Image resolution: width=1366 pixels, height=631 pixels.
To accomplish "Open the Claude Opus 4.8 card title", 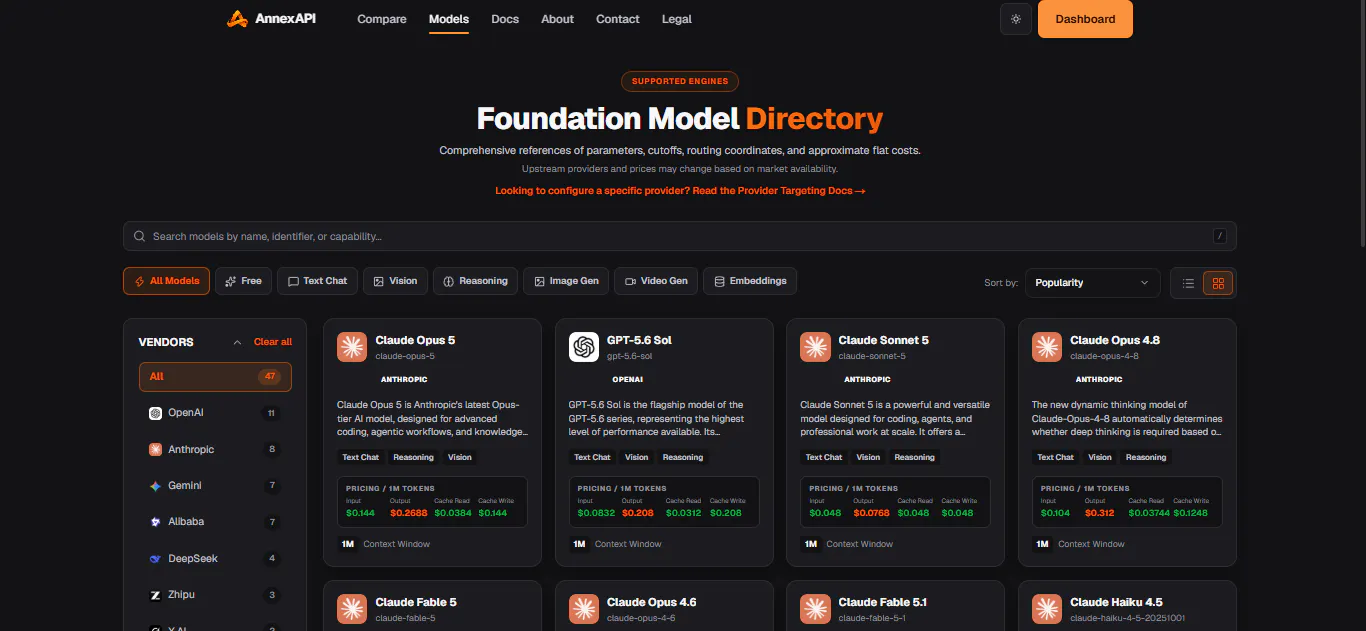I will (1115, 340).
